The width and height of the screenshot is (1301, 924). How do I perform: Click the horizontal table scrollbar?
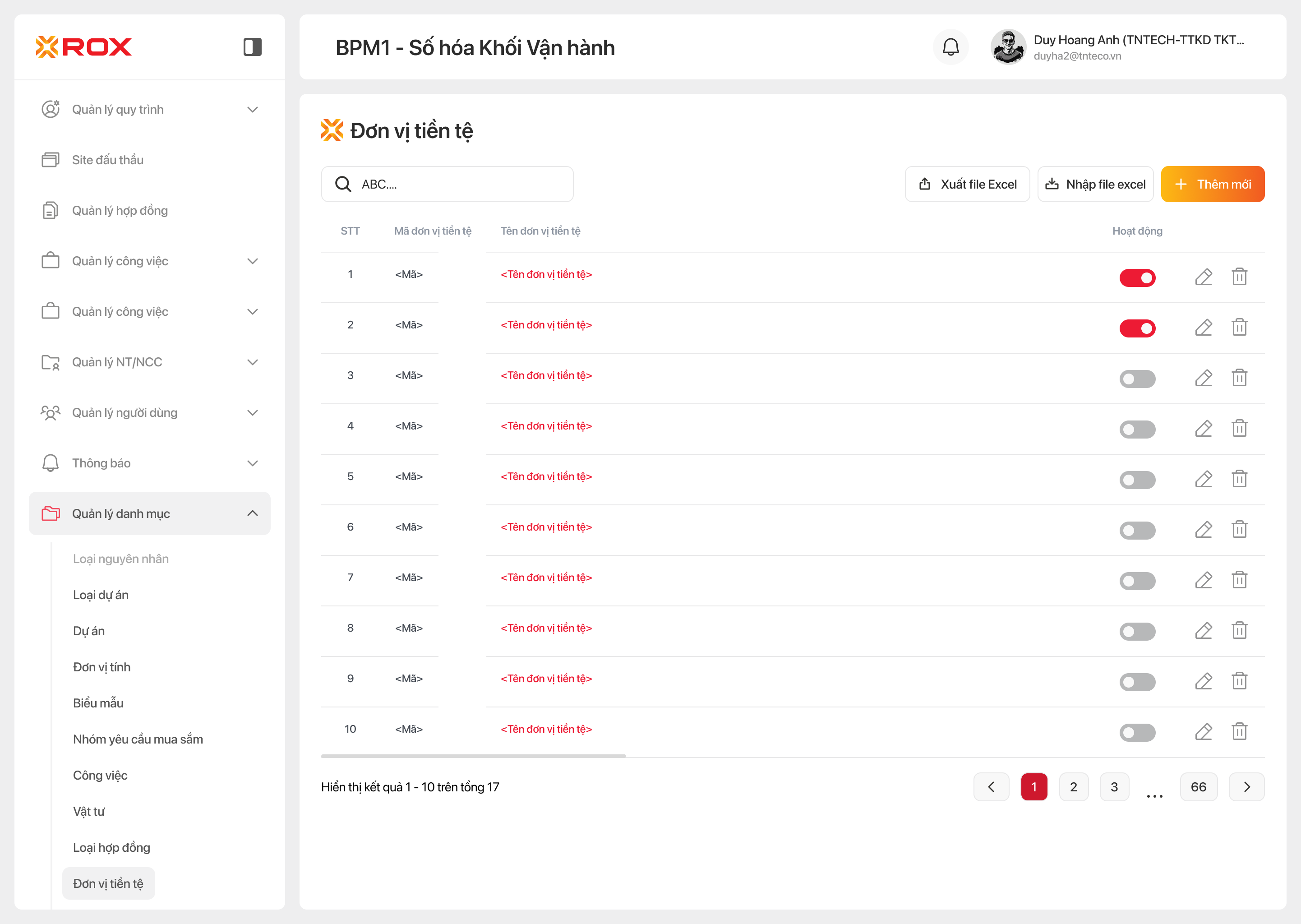click(473, 756)
